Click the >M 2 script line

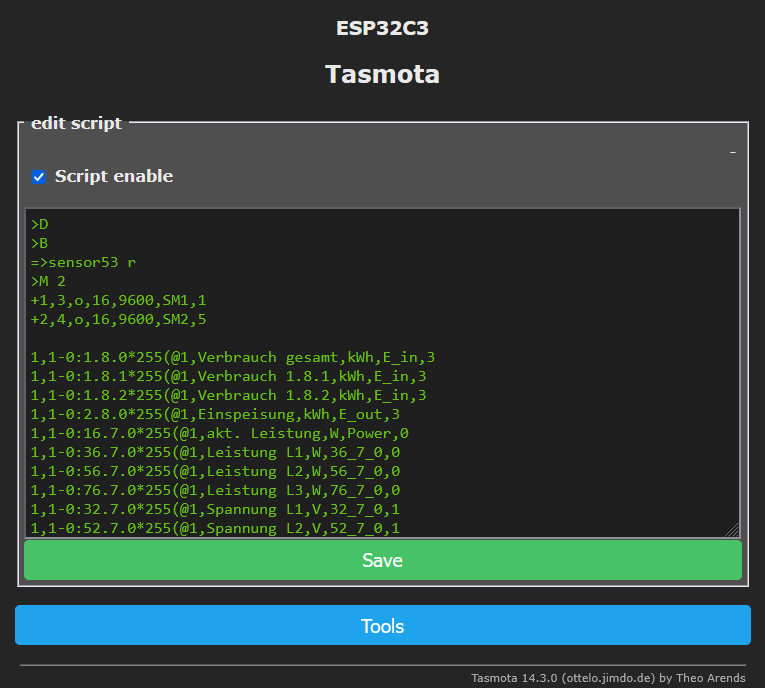50,281
